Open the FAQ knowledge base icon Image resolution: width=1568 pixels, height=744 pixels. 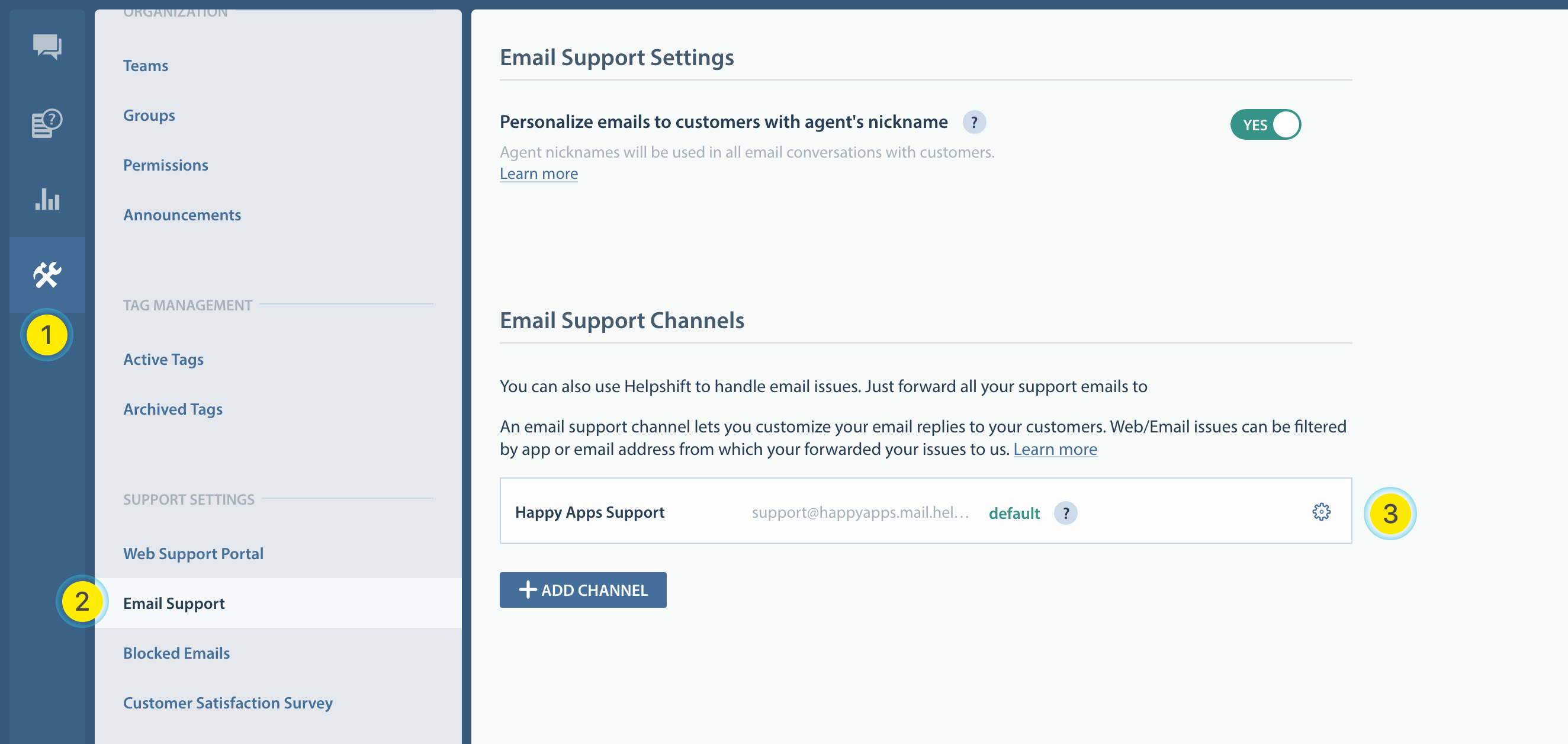(x=47, y=123)
